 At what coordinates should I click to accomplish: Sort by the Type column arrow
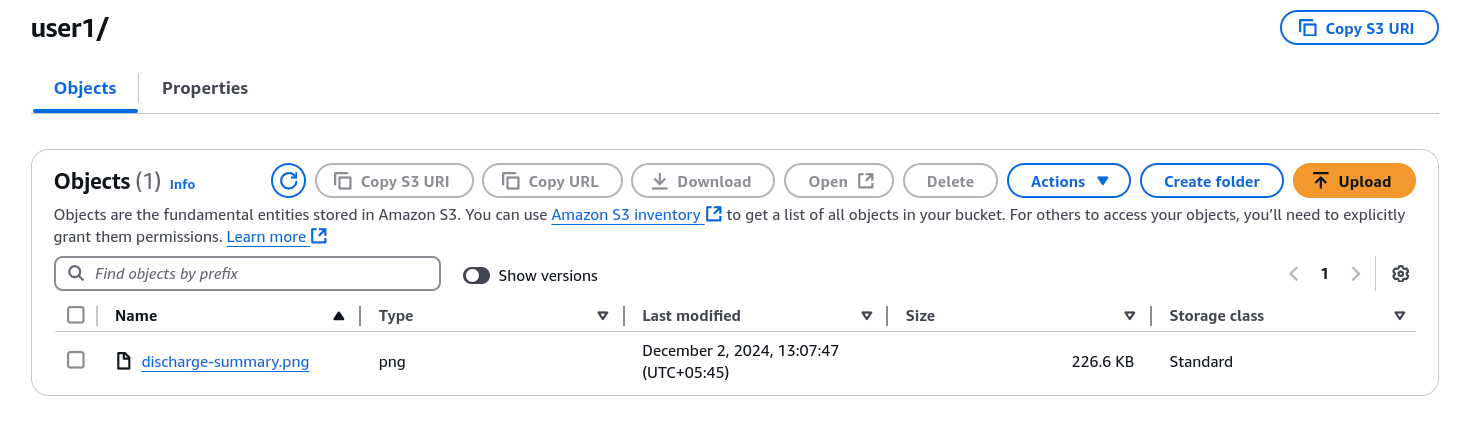pos(602,316)
